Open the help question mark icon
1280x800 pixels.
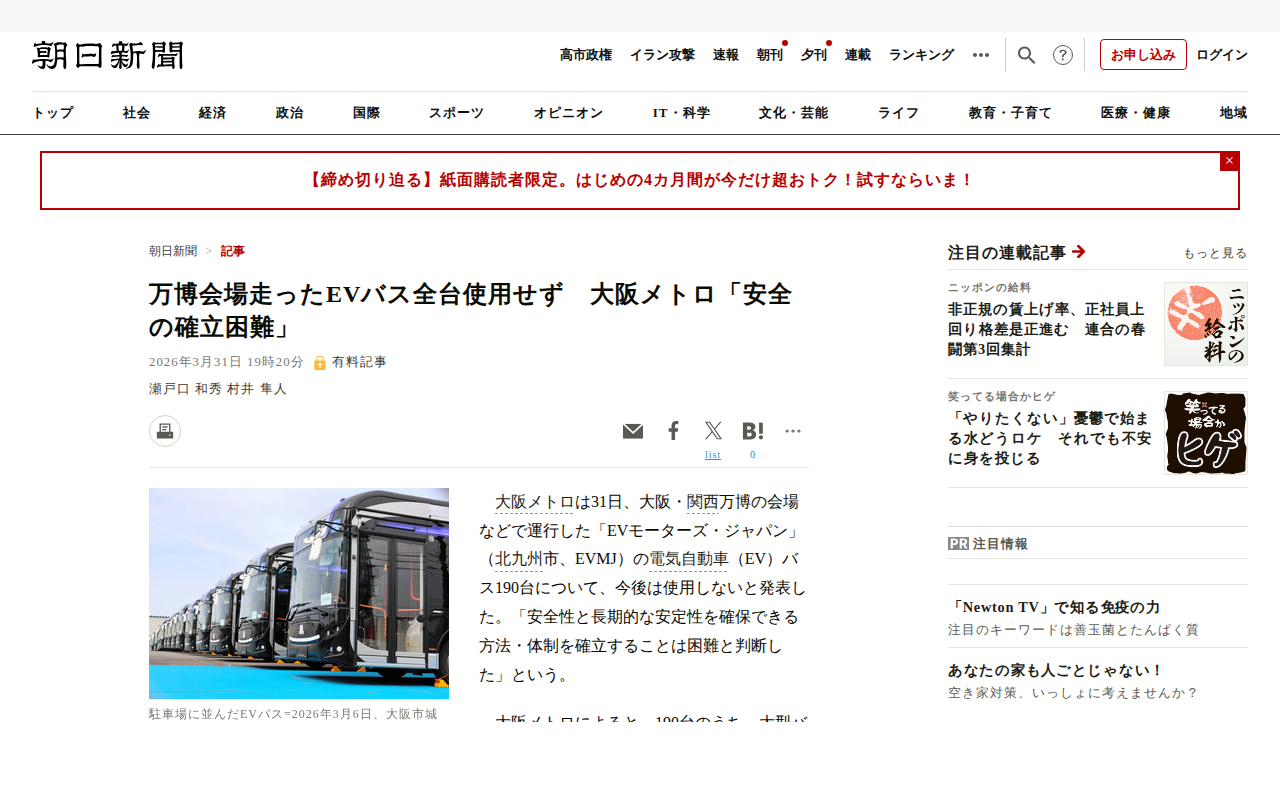pos(1063,55)
